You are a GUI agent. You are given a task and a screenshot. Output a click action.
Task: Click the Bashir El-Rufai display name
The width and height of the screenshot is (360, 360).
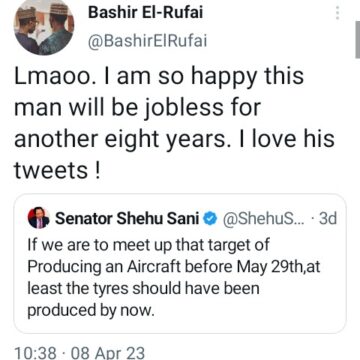pyautogui.click(x=145, y=13)
